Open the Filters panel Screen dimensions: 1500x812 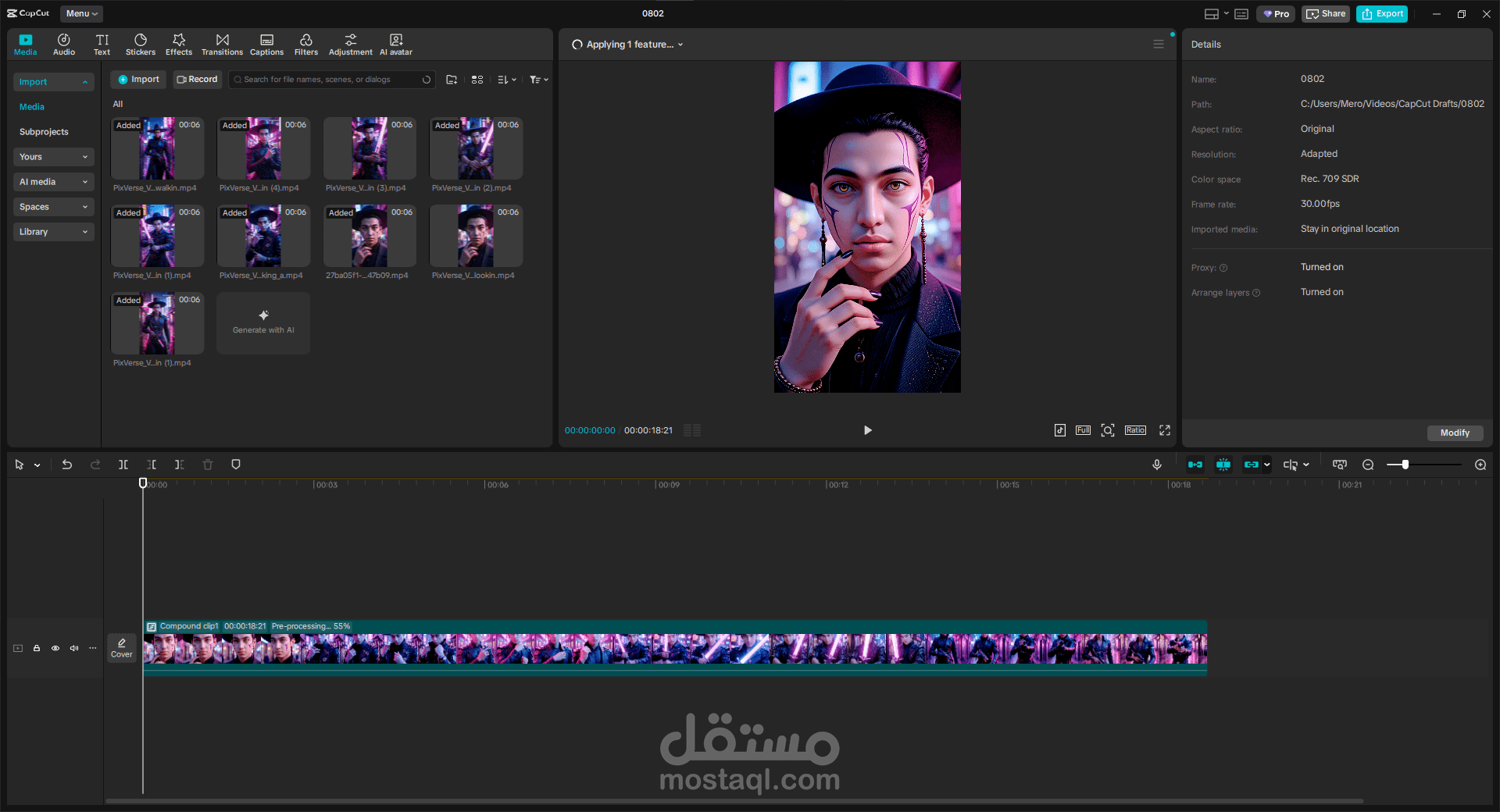pos(305,44)
